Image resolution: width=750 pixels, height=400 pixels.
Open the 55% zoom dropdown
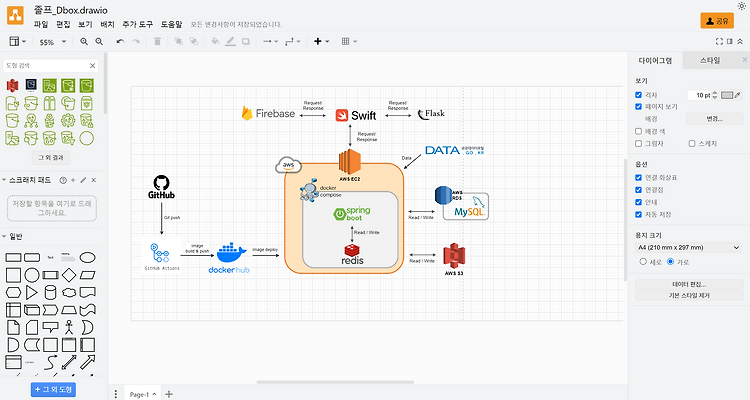click(52, 42)
